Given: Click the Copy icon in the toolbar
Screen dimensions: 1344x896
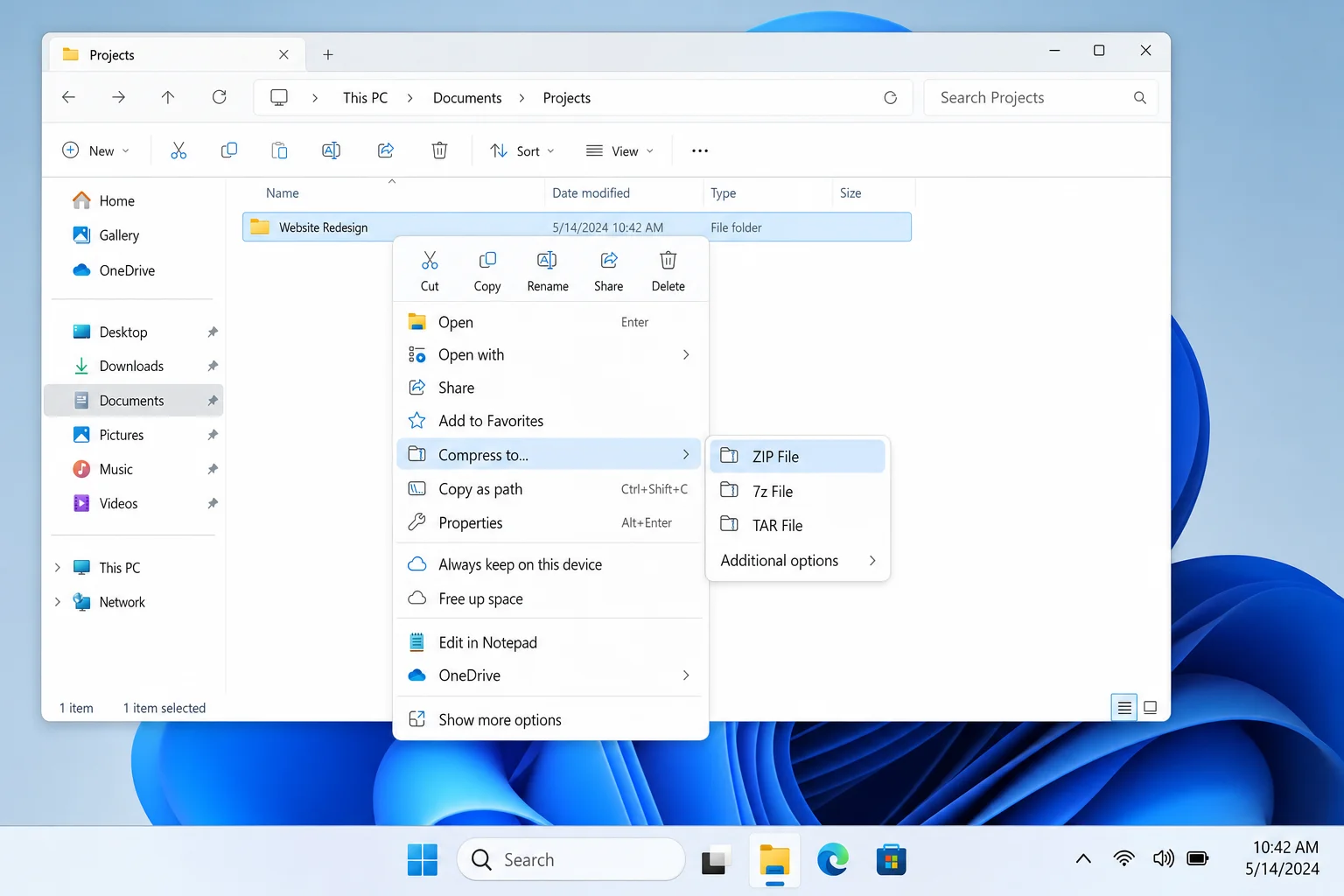Looking at the screenshot, I should tap(229, 150).
